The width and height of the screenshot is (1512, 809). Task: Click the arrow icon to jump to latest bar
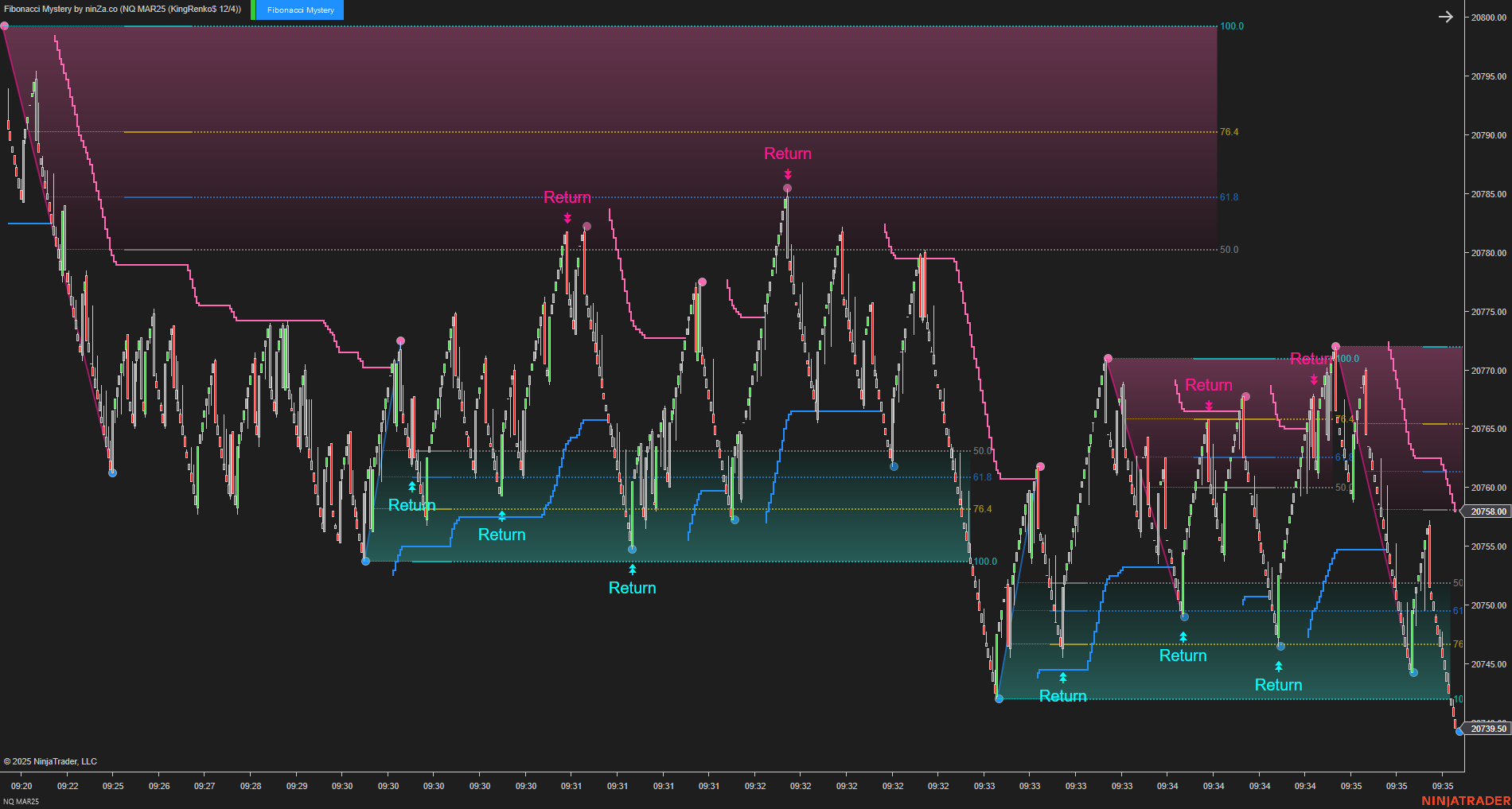(x=1446, y=17)
